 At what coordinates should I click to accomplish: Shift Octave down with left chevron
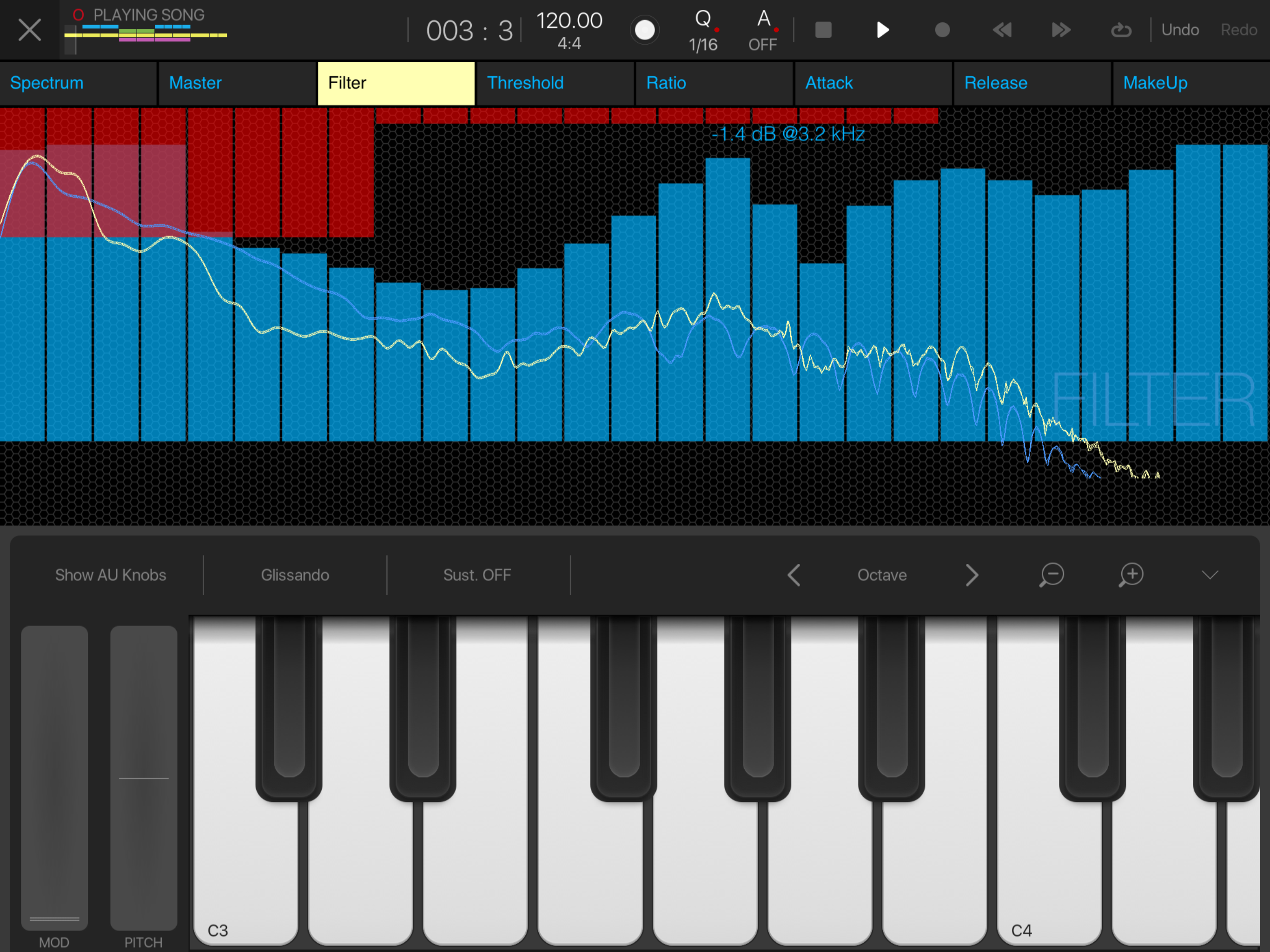[x=794, y=575]
